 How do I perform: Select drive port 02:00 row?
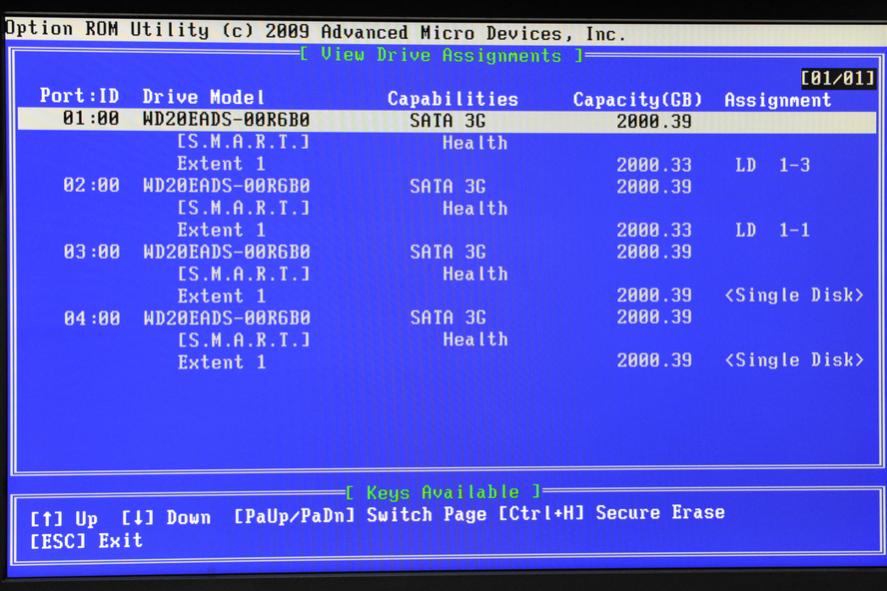(377, 186)
